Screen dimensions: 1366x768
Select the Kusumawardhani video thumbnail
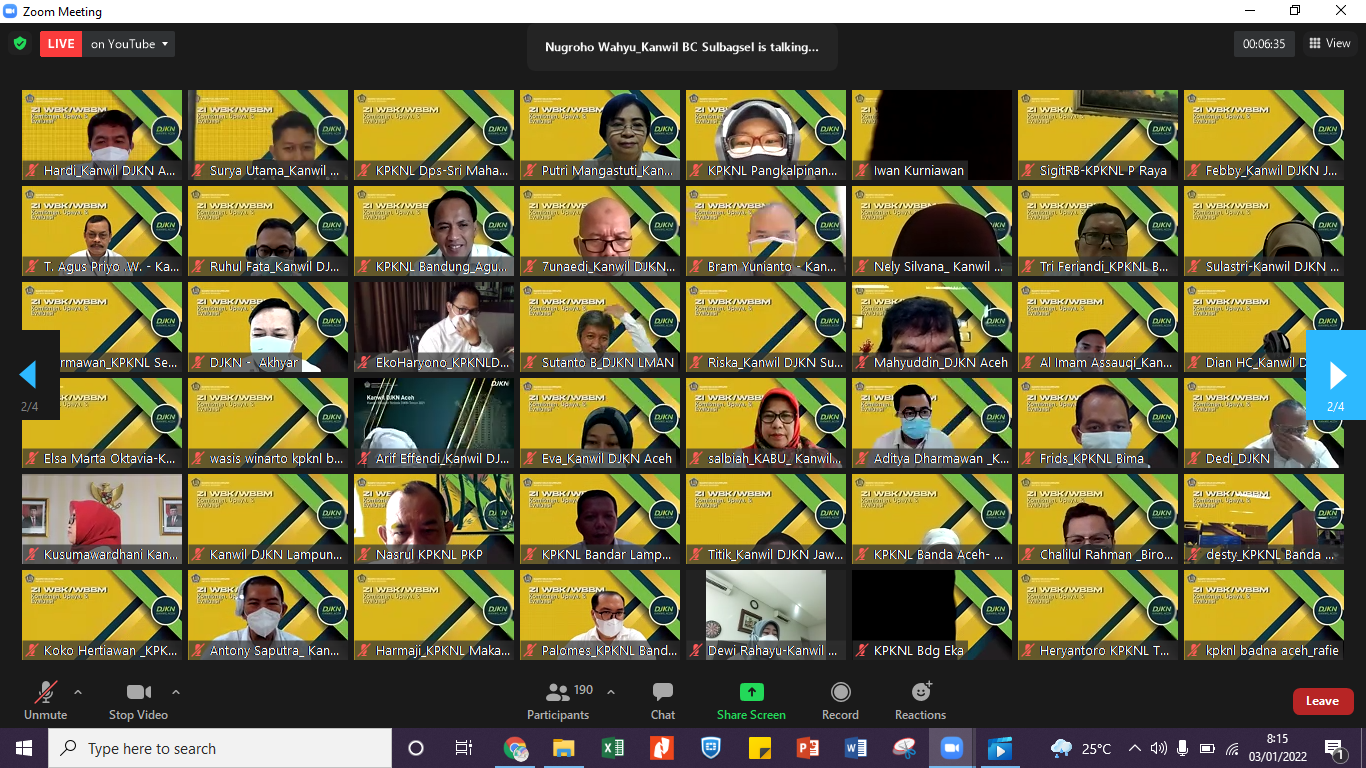point(102,518)
